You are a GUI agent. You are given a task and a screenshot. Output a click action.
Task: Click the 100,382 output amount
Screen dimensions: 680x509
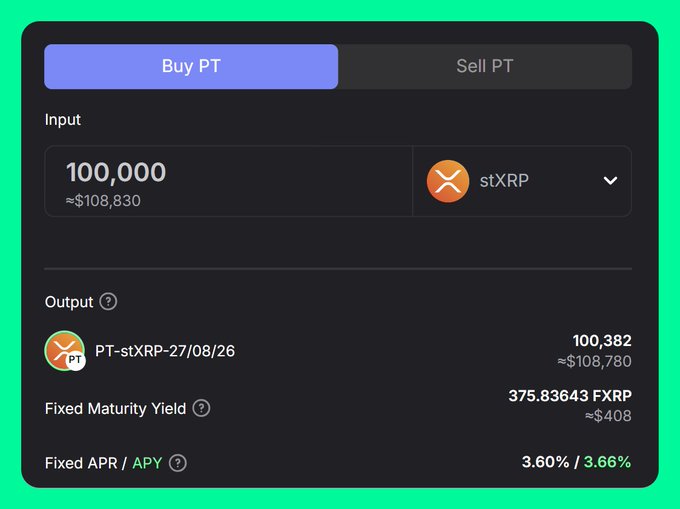(x=602, y=341)
